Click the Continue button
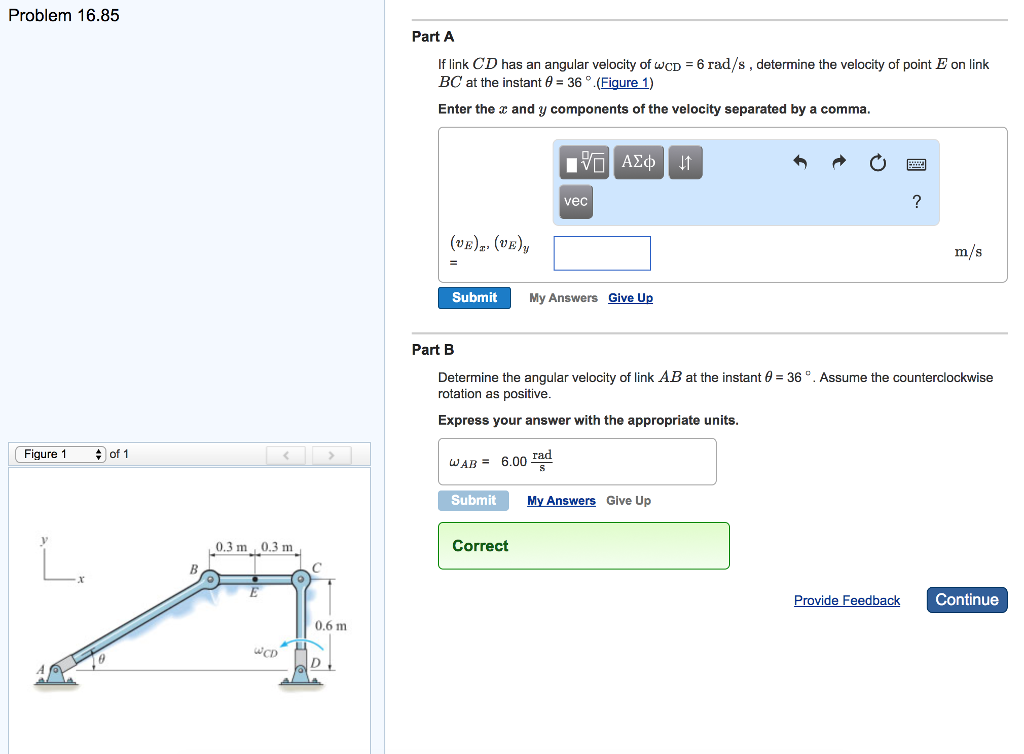This screenshot has height=754, width=1024. pos(966,600)
